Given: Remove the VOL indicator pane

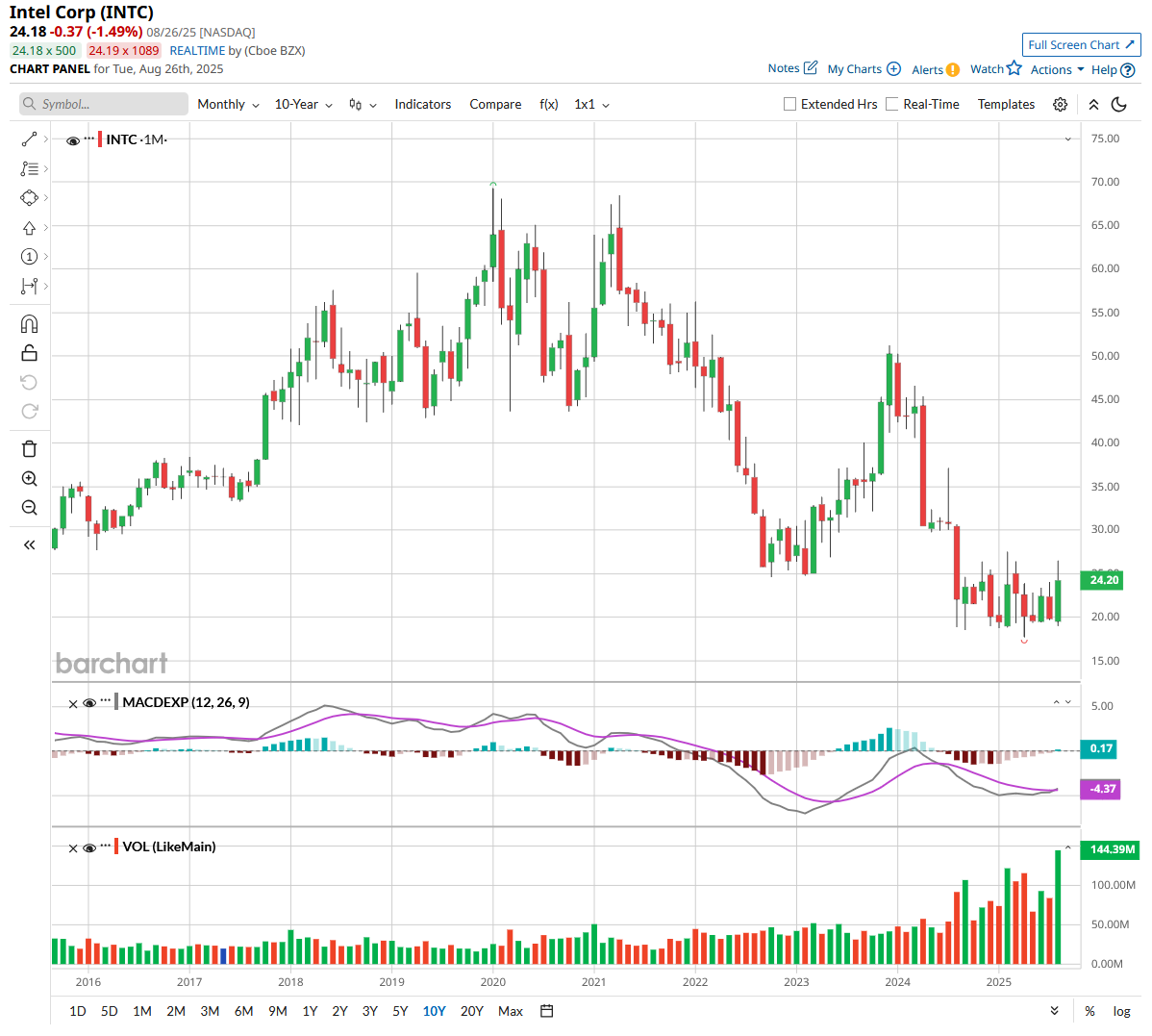Looking at the screenshot, I should click(73, 847).
